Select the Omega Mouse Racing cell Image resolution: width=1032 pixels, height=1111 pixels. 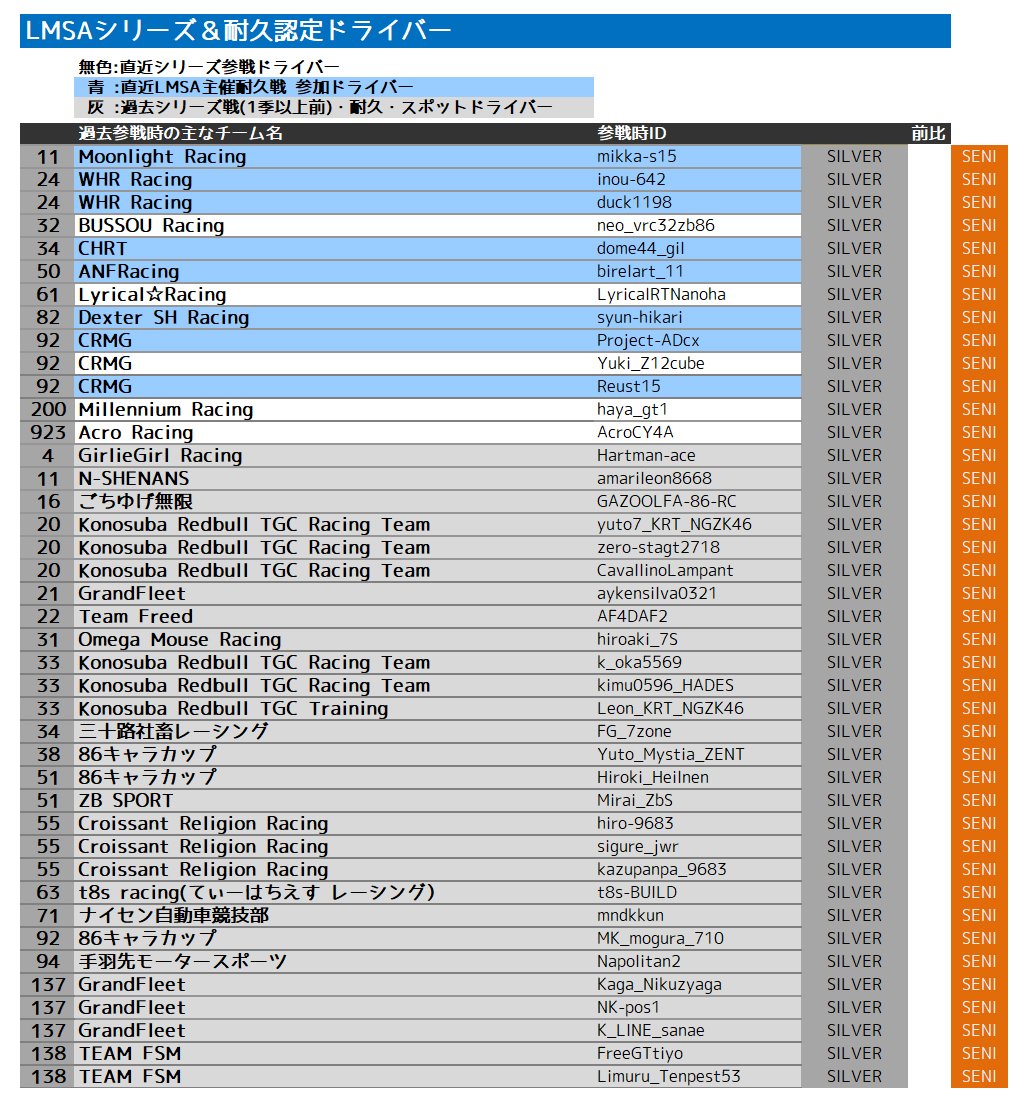[x=180, y=640]
